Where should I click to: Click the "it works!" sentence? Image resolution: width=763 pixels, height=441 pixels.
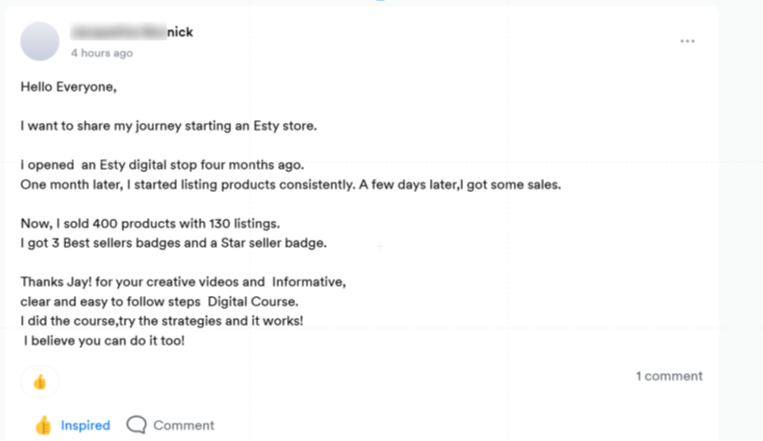coord(161,320)
